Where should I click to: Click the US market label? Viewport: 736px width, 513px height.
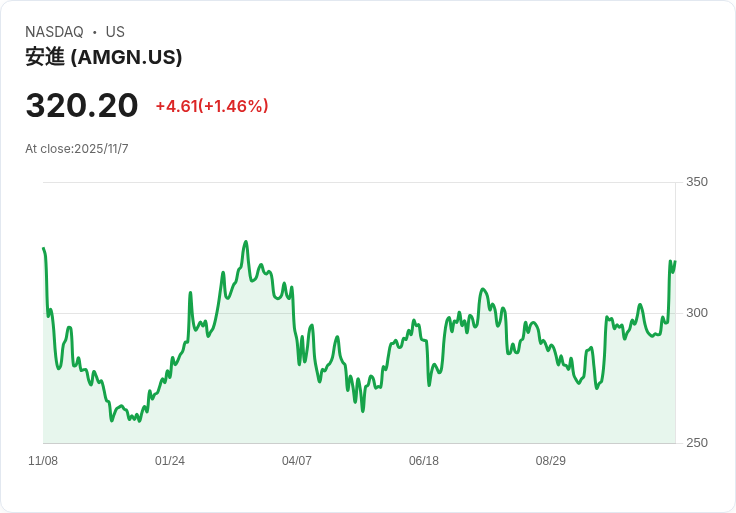pos(115,32)
